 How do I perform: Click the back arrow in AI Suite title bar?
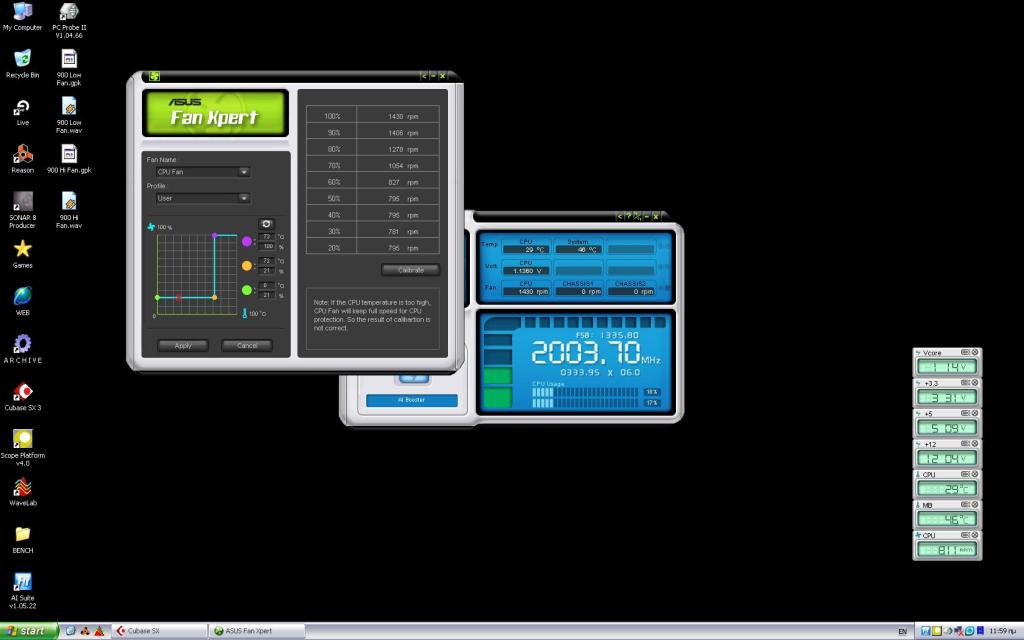(619, 216)
